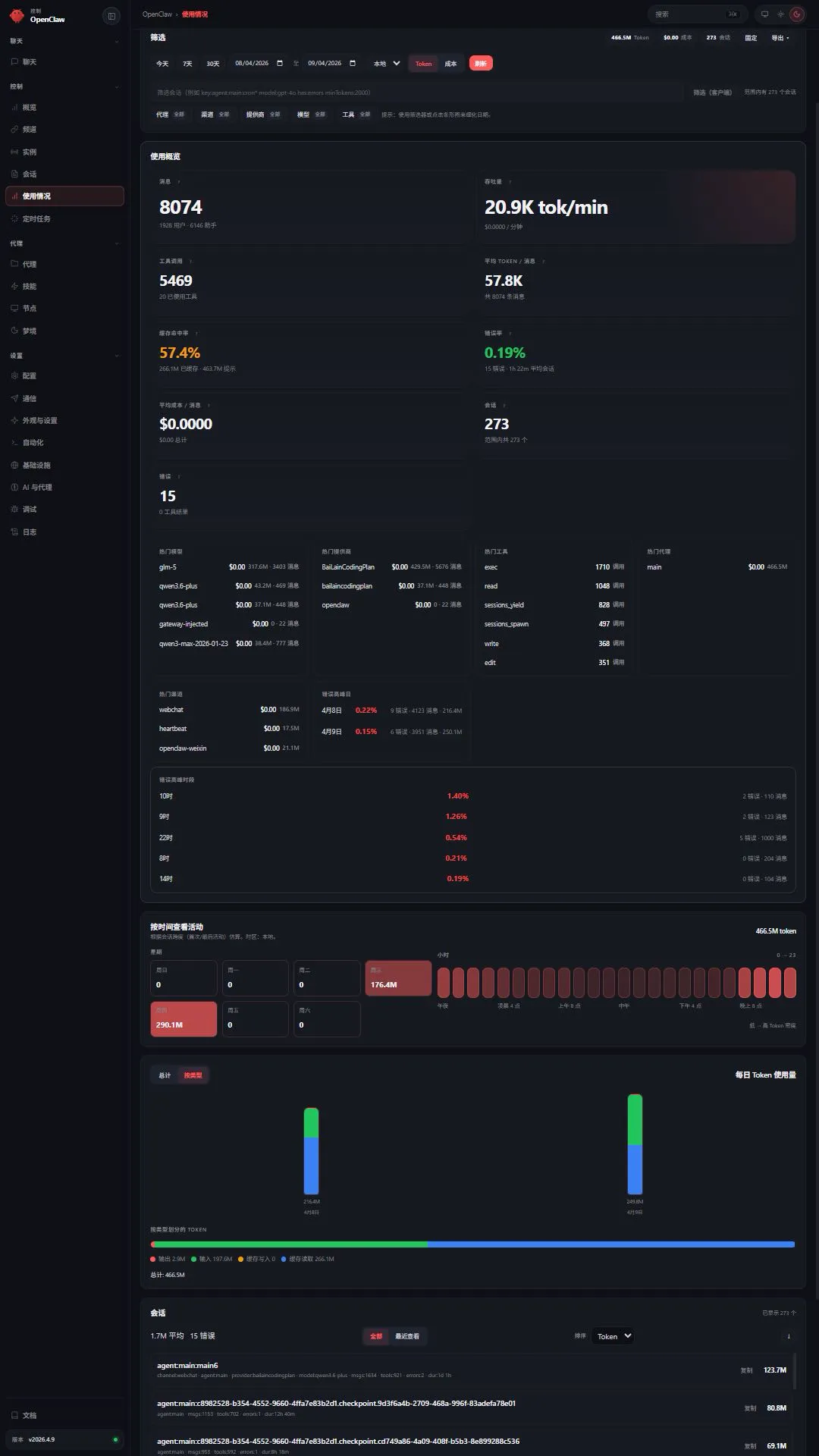Collapse the 聊天 sidebar section

[x=64, y=41]
